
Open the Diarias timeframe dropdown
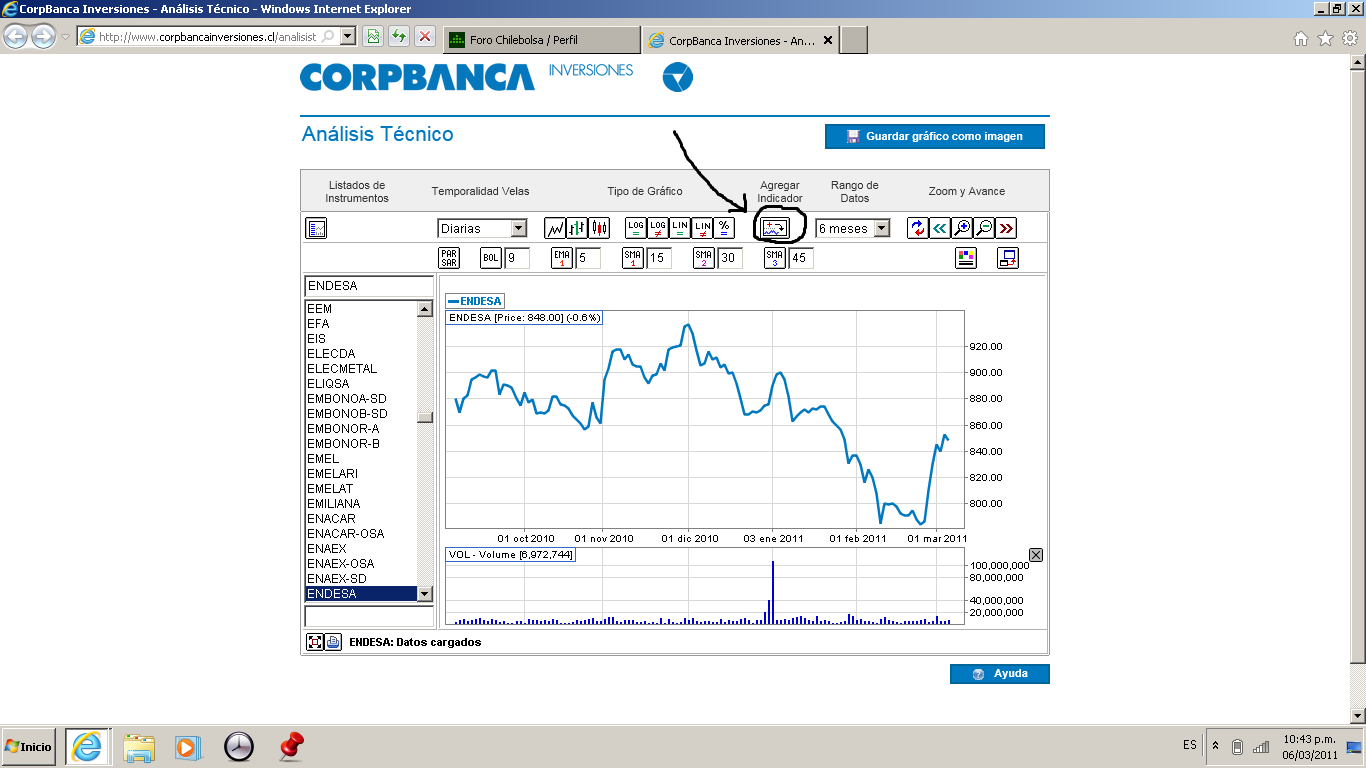[x=482, y=229]
